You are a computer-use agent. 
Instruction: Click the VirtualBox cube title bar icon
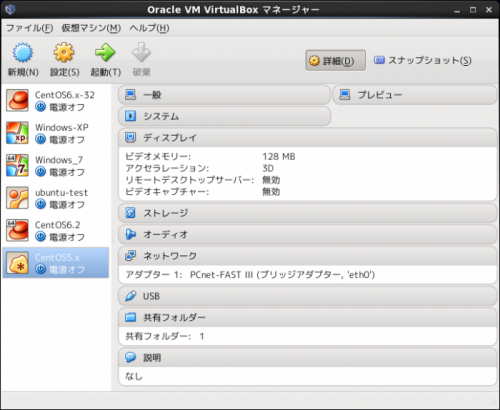10,9
